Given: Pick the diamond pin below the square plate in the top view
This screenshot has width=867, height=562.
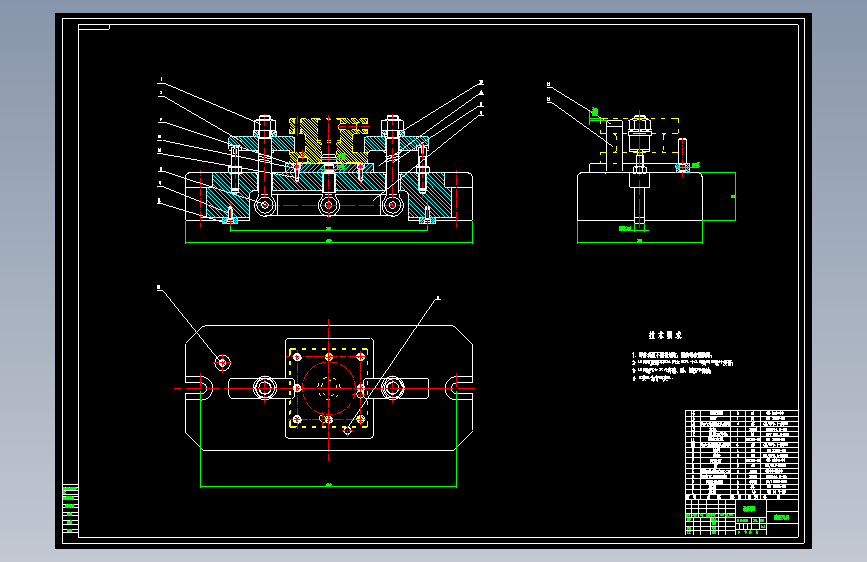Looking at the screenshot, I should 347,430.
